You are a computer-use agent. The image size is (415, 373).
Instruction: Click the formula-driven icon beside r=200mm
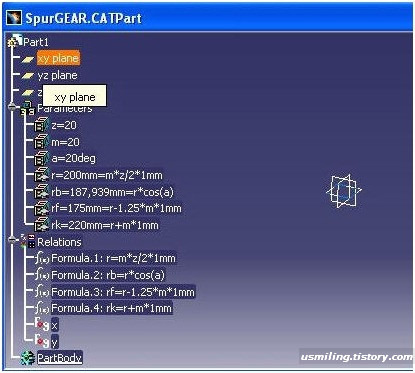(41, 175)
